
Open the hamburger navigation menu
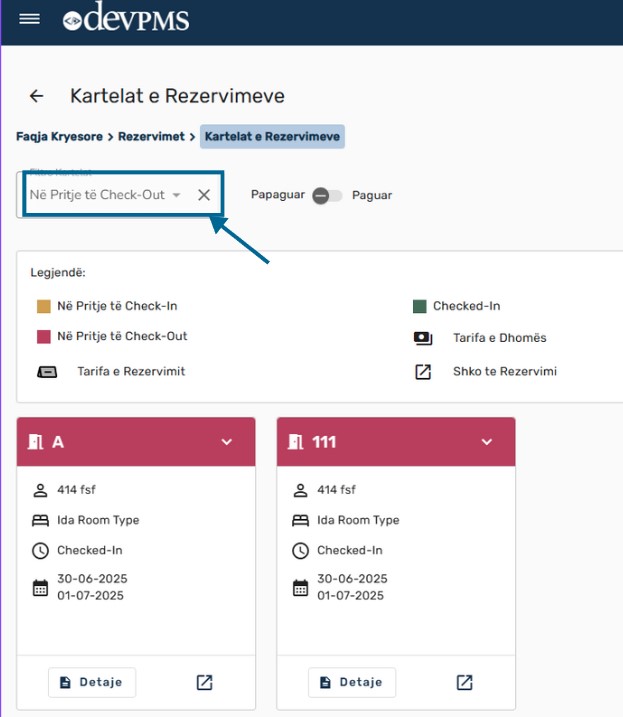coord(30,19)
